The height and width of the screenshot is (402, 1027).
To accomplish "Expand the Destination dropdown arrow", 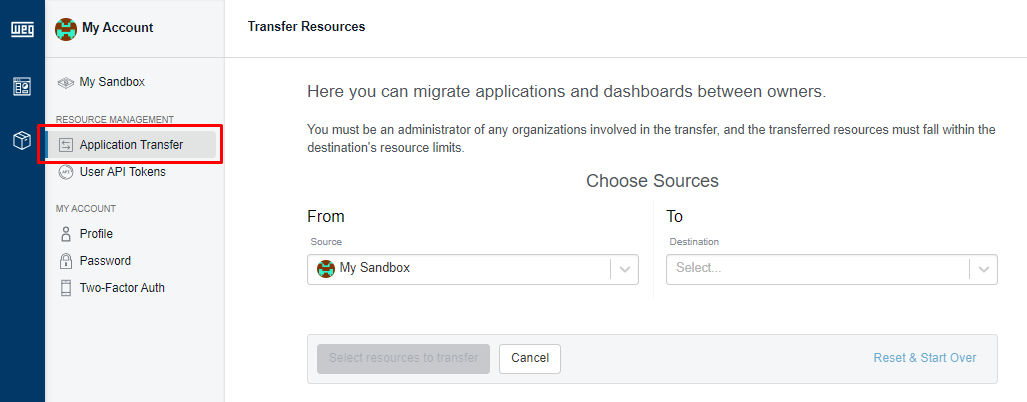I will pyautogui.click(x=983, y=269).
